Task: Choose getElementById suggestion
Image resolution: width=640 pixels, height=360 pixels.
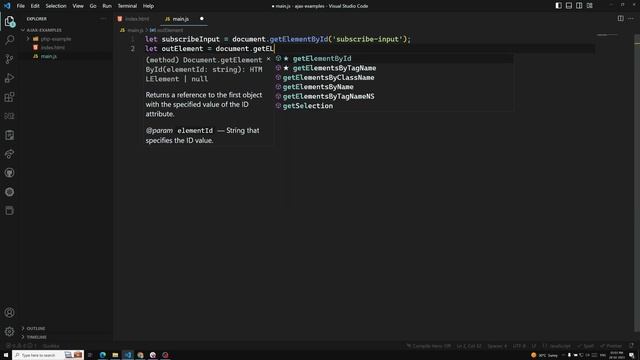Action: [394, 58]
